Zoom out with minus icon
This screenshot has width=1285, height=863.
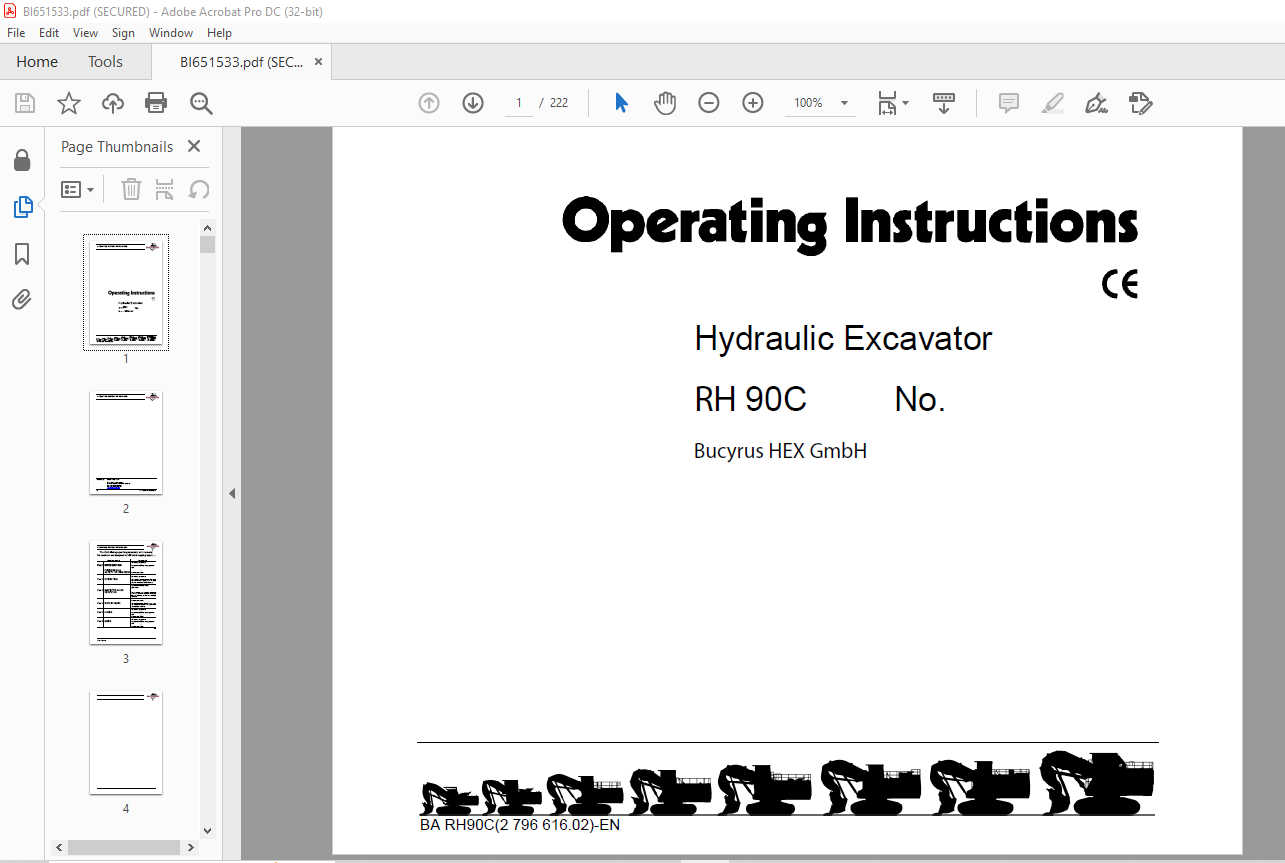(709, 103)
